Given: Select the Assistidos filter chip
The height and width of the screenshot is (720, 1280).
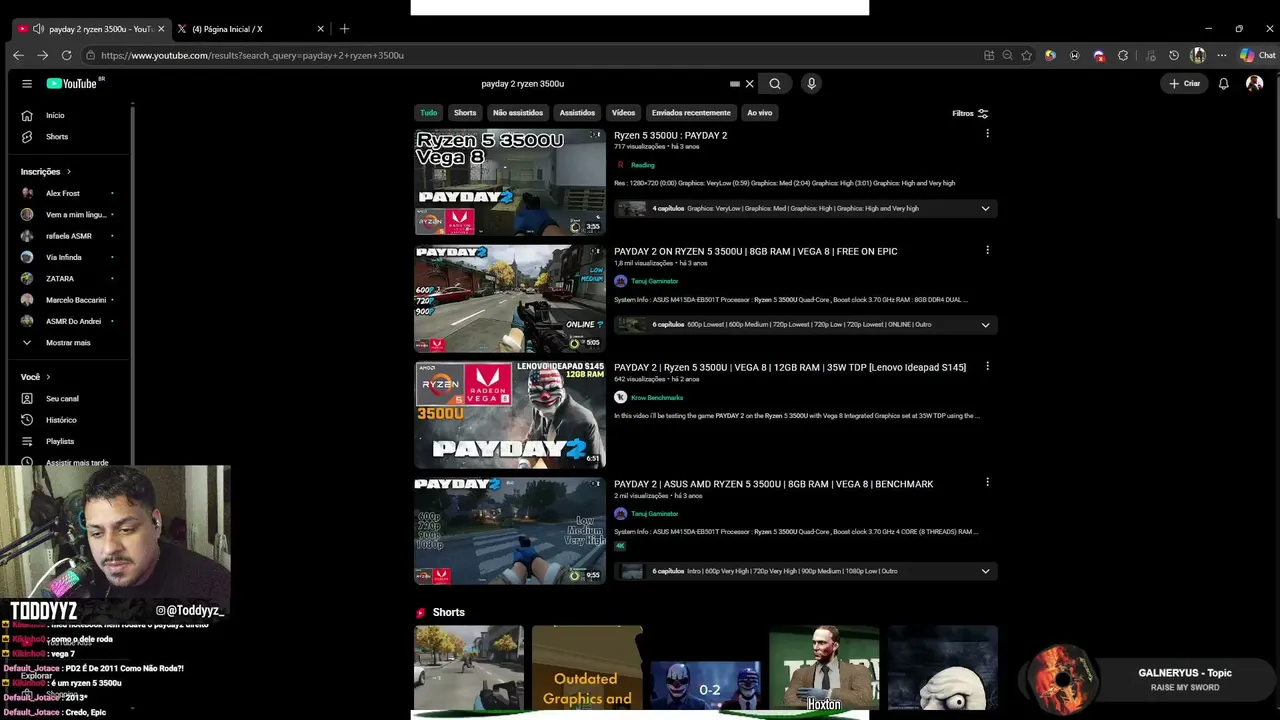Looking at the screenshot, I should click(x=577, y=113).
